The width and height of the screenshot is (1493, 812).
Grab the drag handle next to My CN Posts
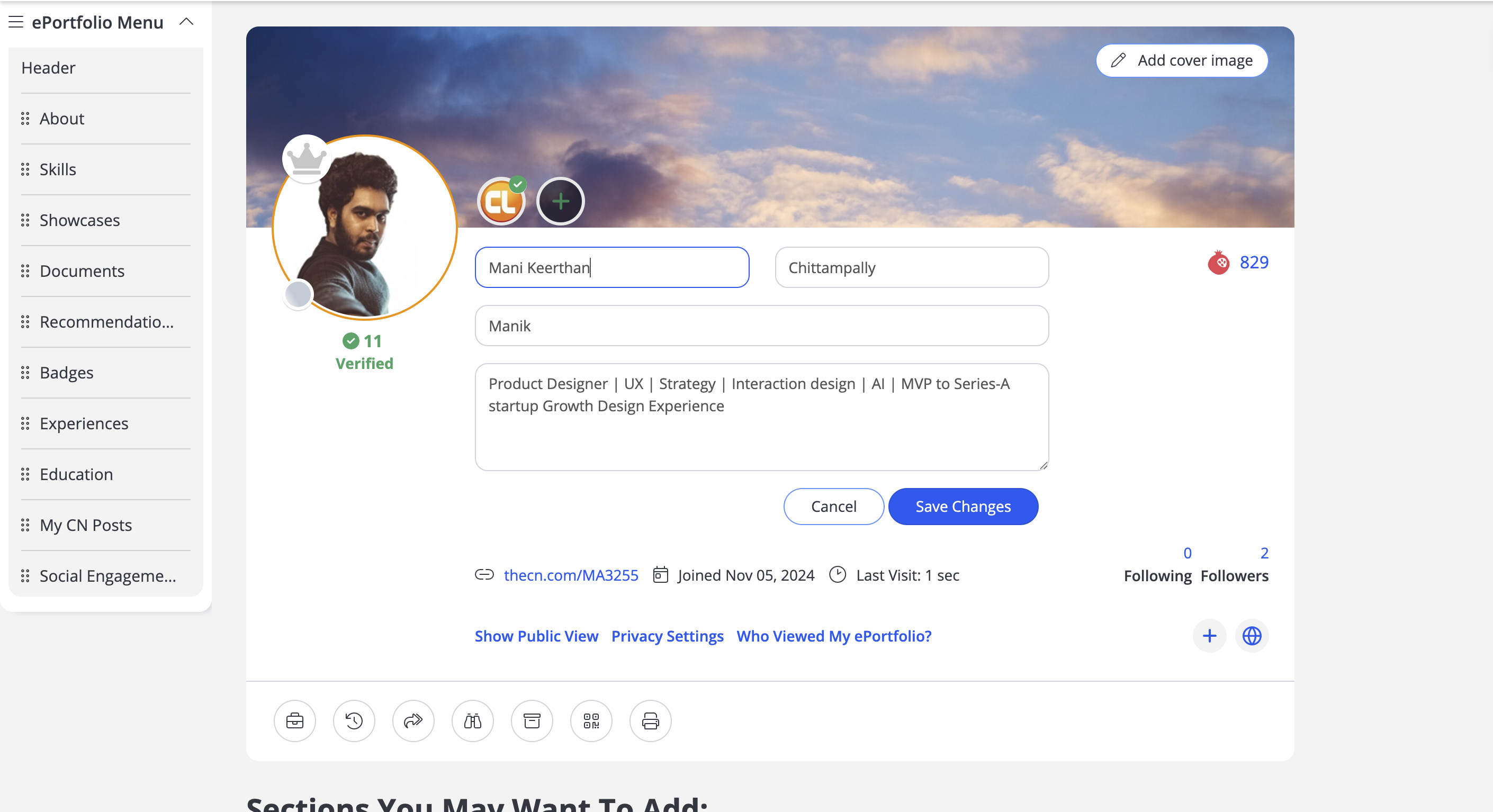click(25, 525)
